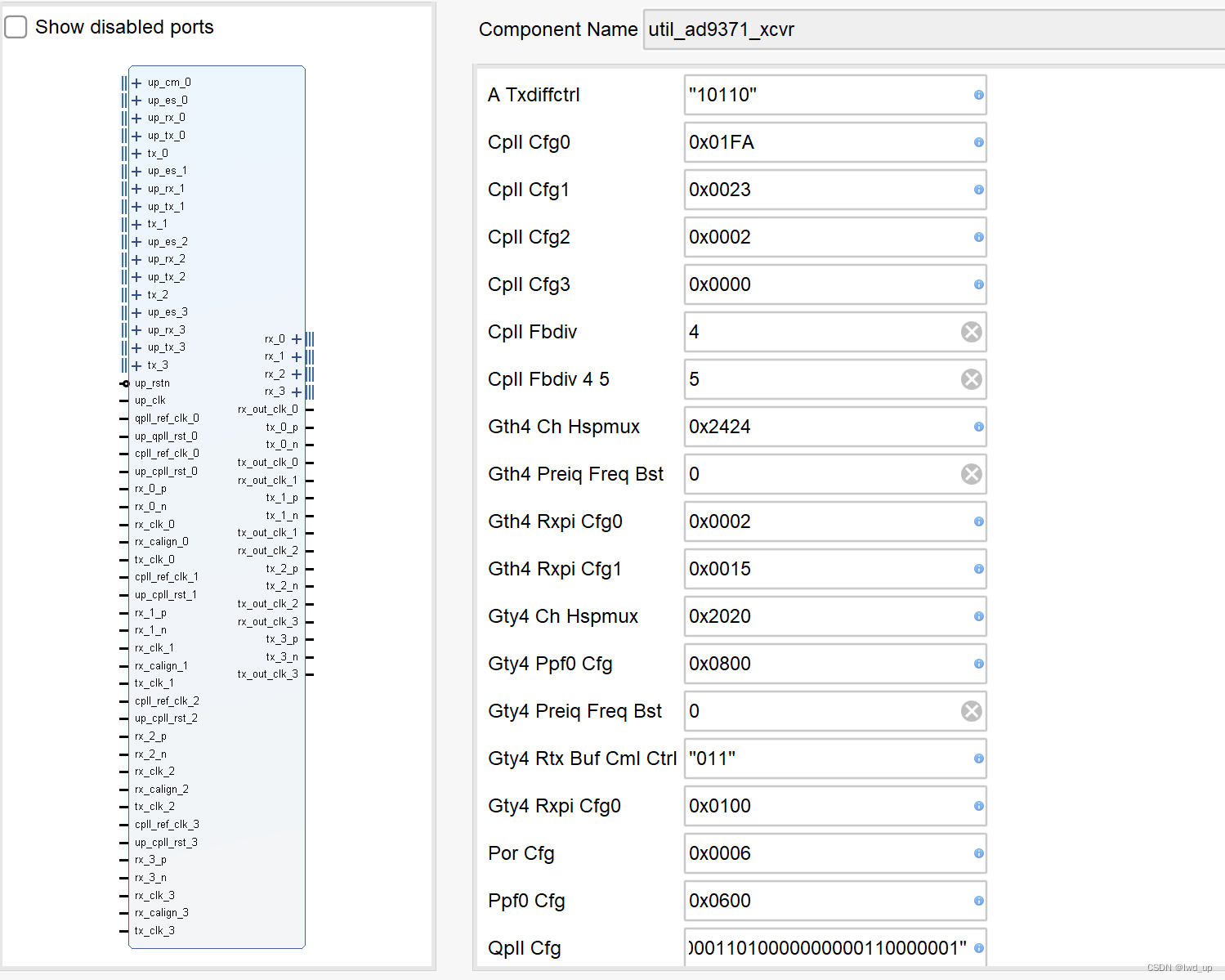The height and width of the screenshot is (980, 1225).
Task: Edit the Cpll Cfg0 value 0x01FA
Action: point(835,142)
